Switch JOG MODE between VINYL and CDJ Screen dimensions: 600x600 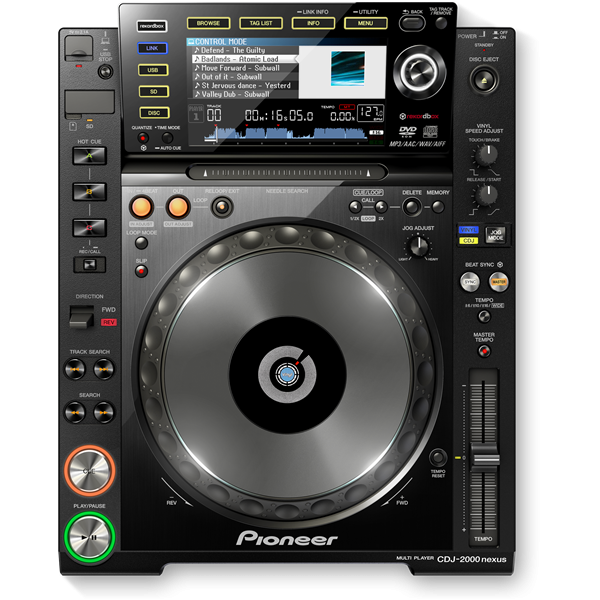(495, 235)
